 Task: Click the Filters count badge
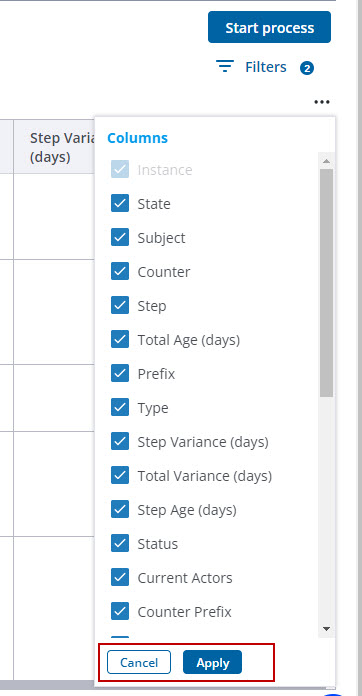[x=307, y=68]
